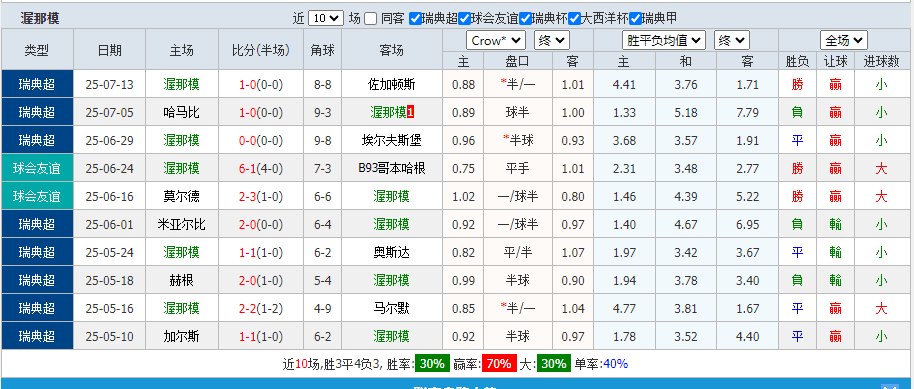Uncheck the 瑞典甲 filter checkbox
The width and height of the screenshot is (914, 389).
[635, 19]
